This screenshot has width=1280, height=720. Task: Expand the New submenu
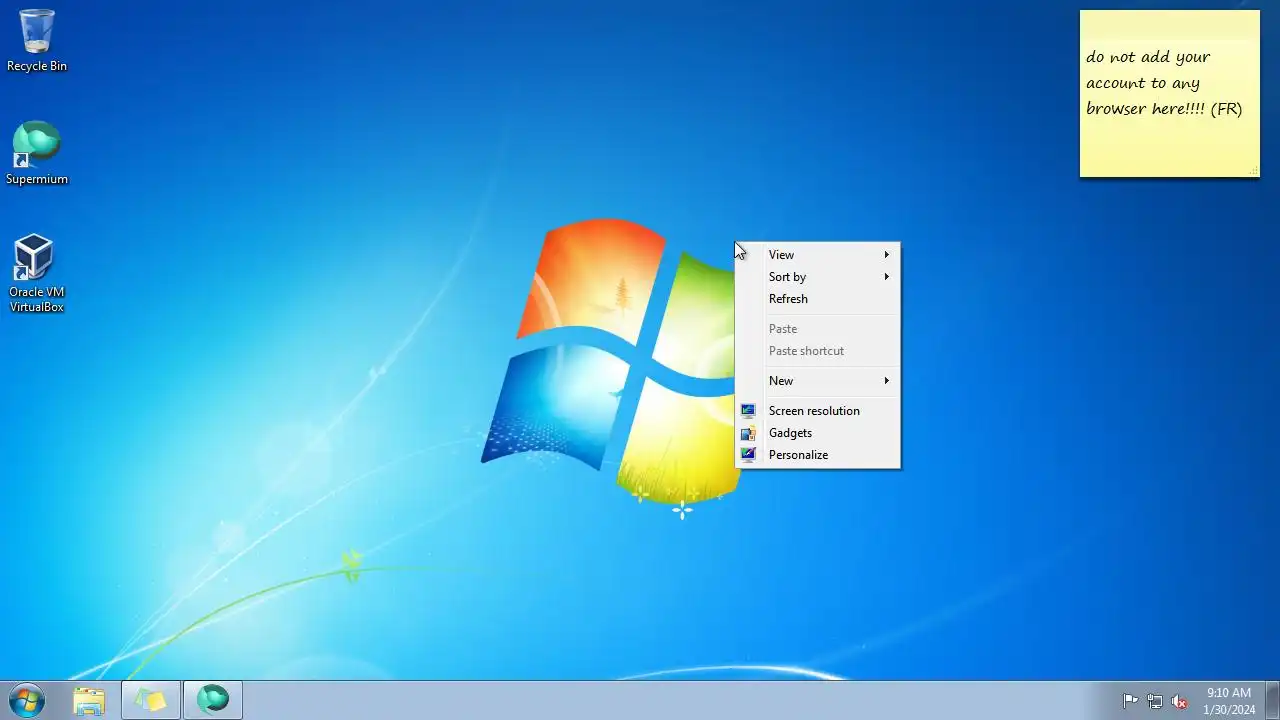click(818, 381)
